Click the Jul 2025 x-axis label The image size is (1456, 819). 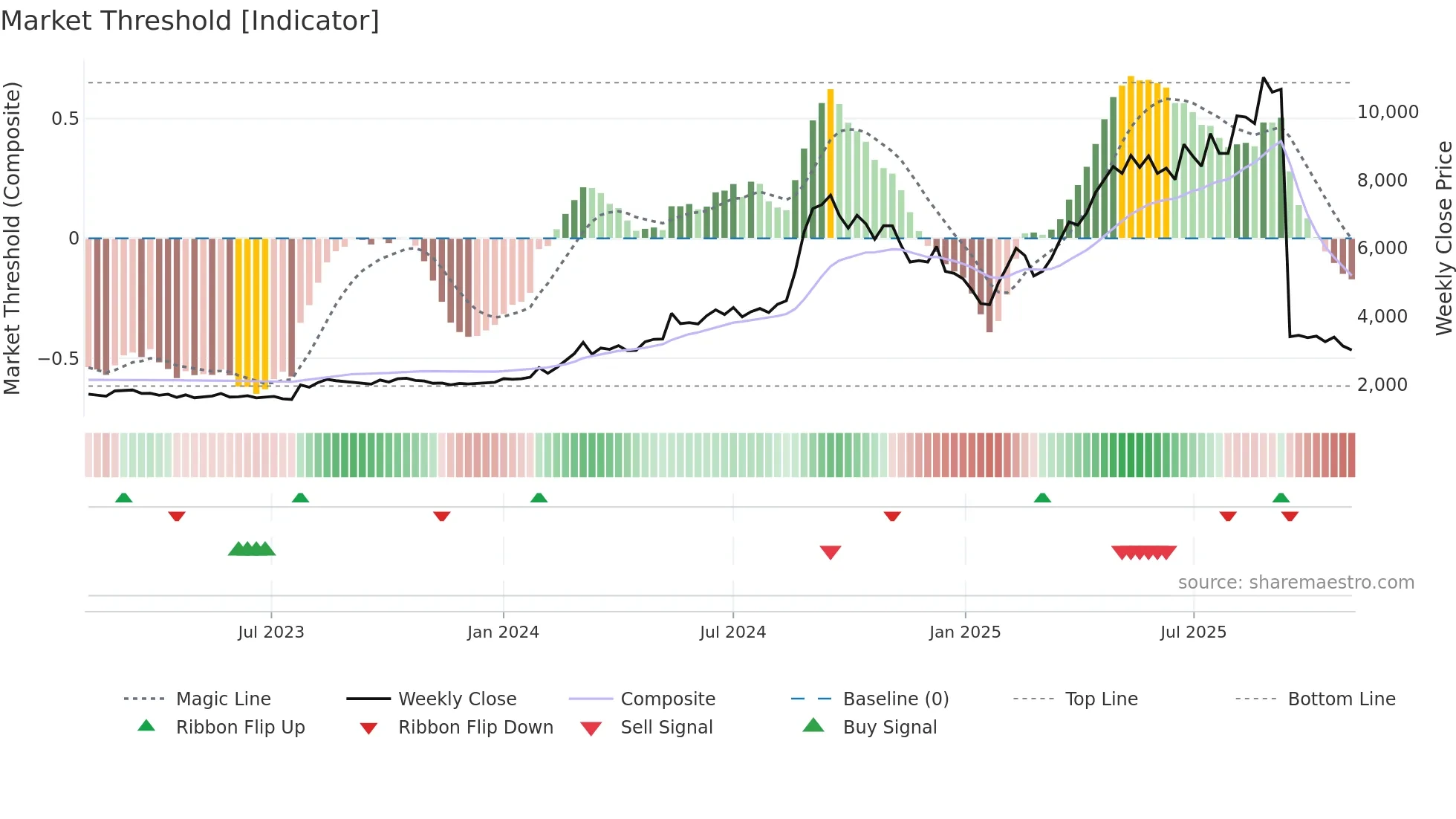pos(1193,632)
